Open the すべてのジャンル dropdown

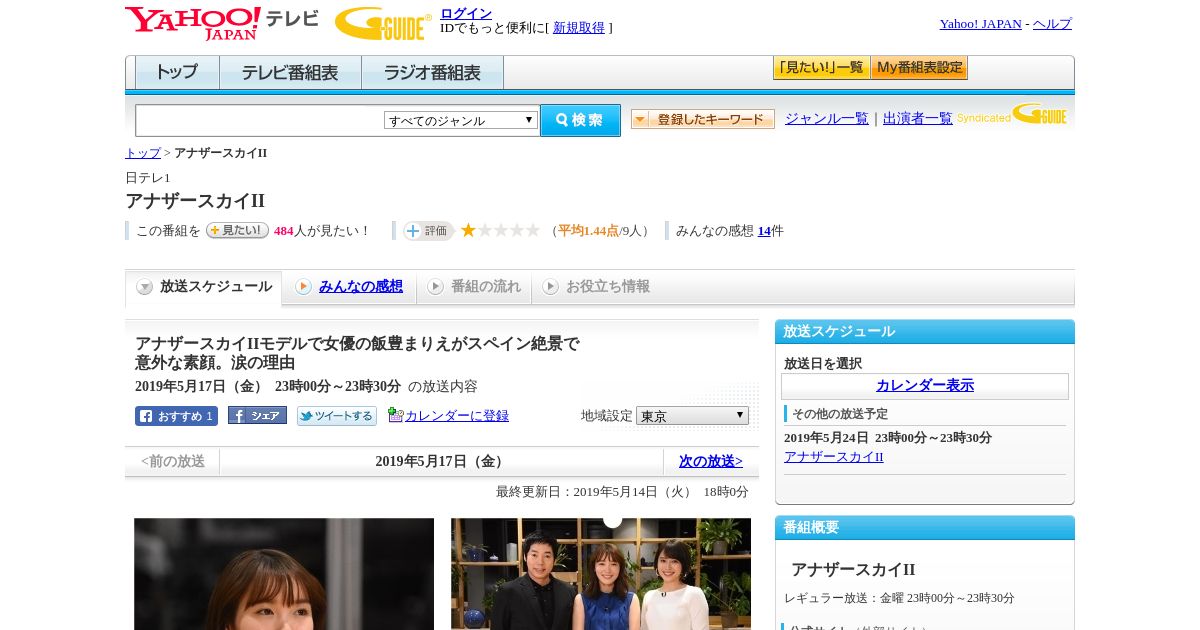461,120
